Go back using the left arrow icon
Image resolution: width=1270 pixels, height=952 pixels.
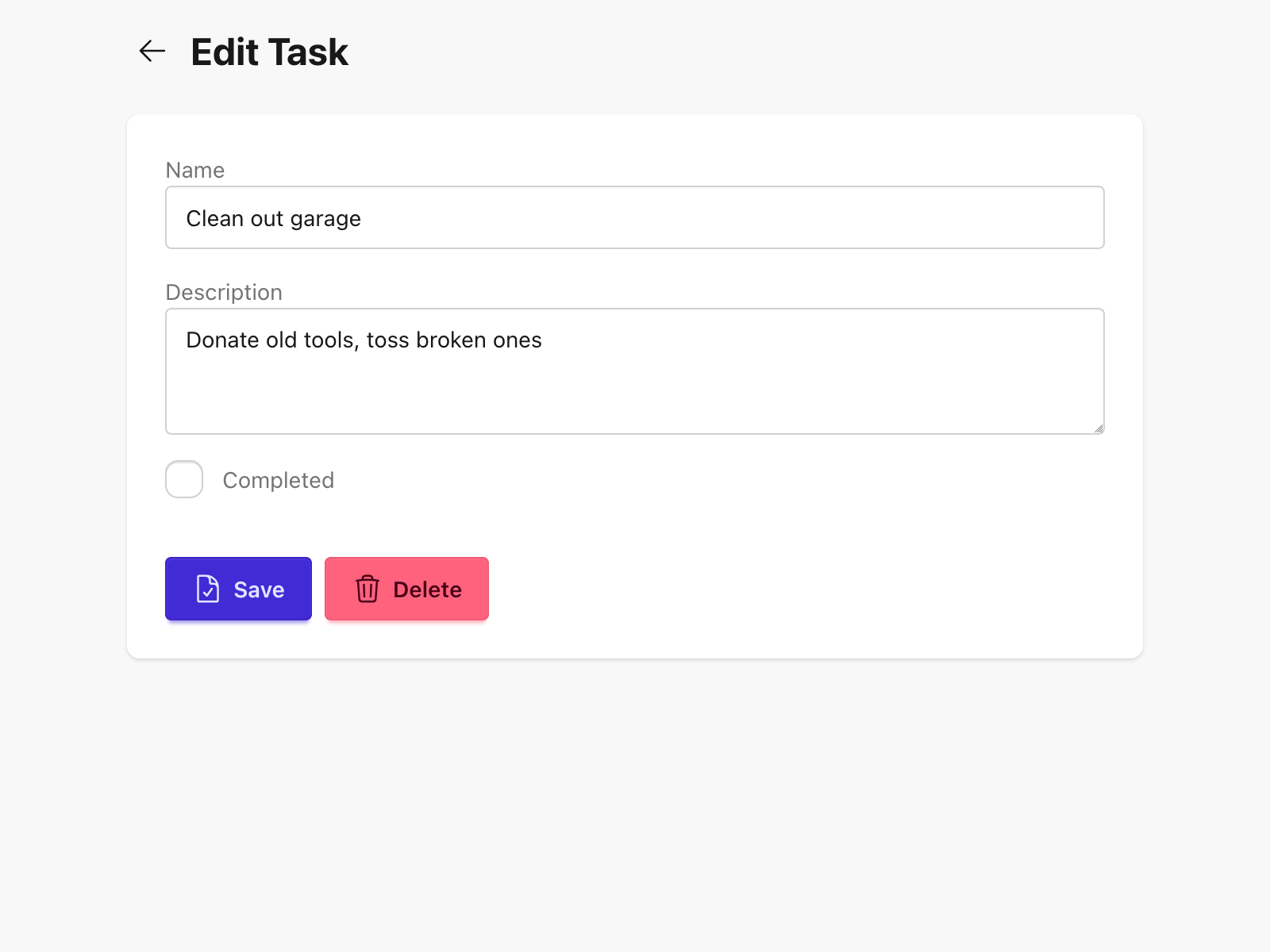coord(152,52)
